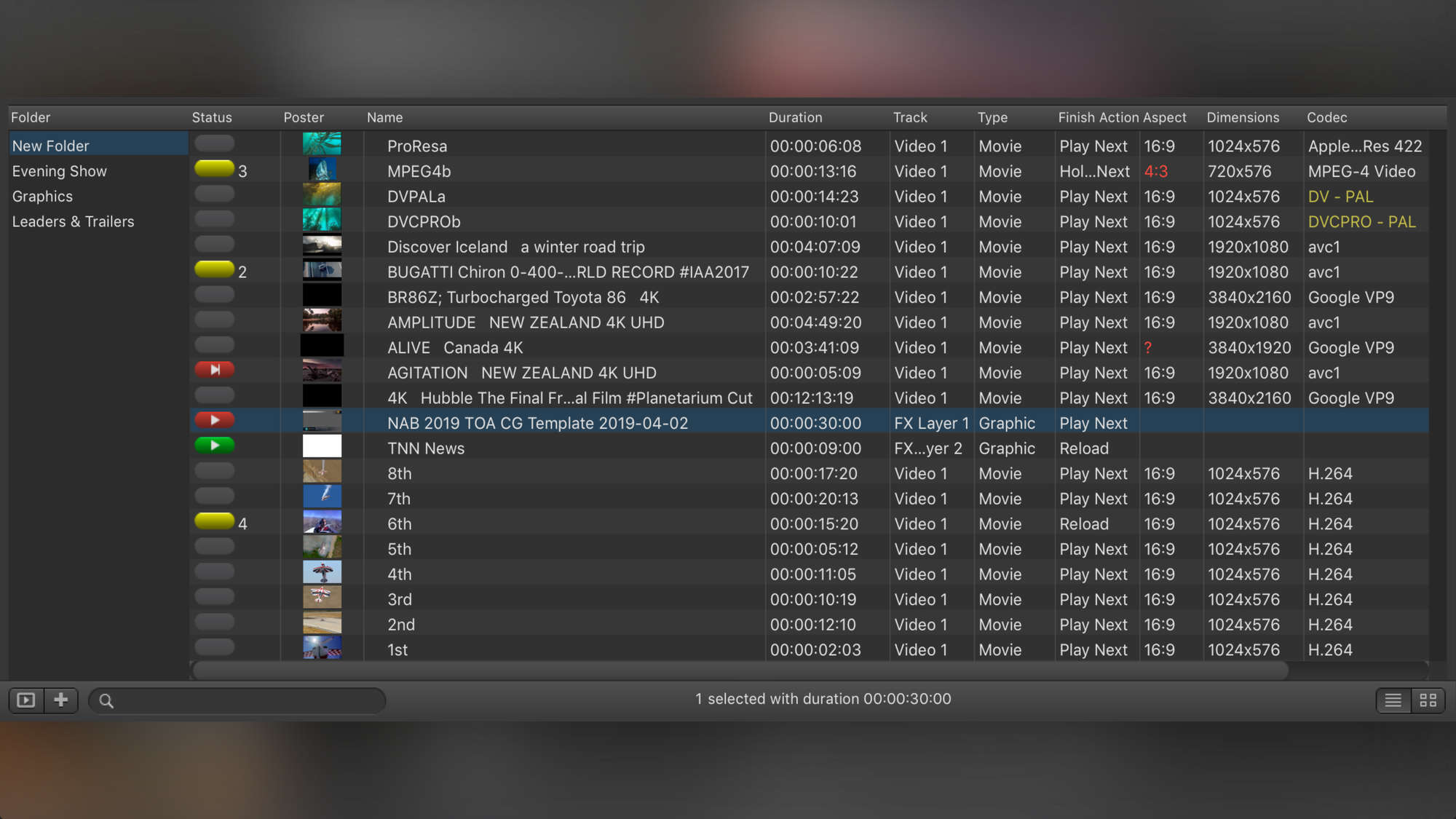Image resolution: width=1456 pixels, height=819 pixels.
Task: Toggle gray status pill for ProRes clip
Action: tap(214, 143)
